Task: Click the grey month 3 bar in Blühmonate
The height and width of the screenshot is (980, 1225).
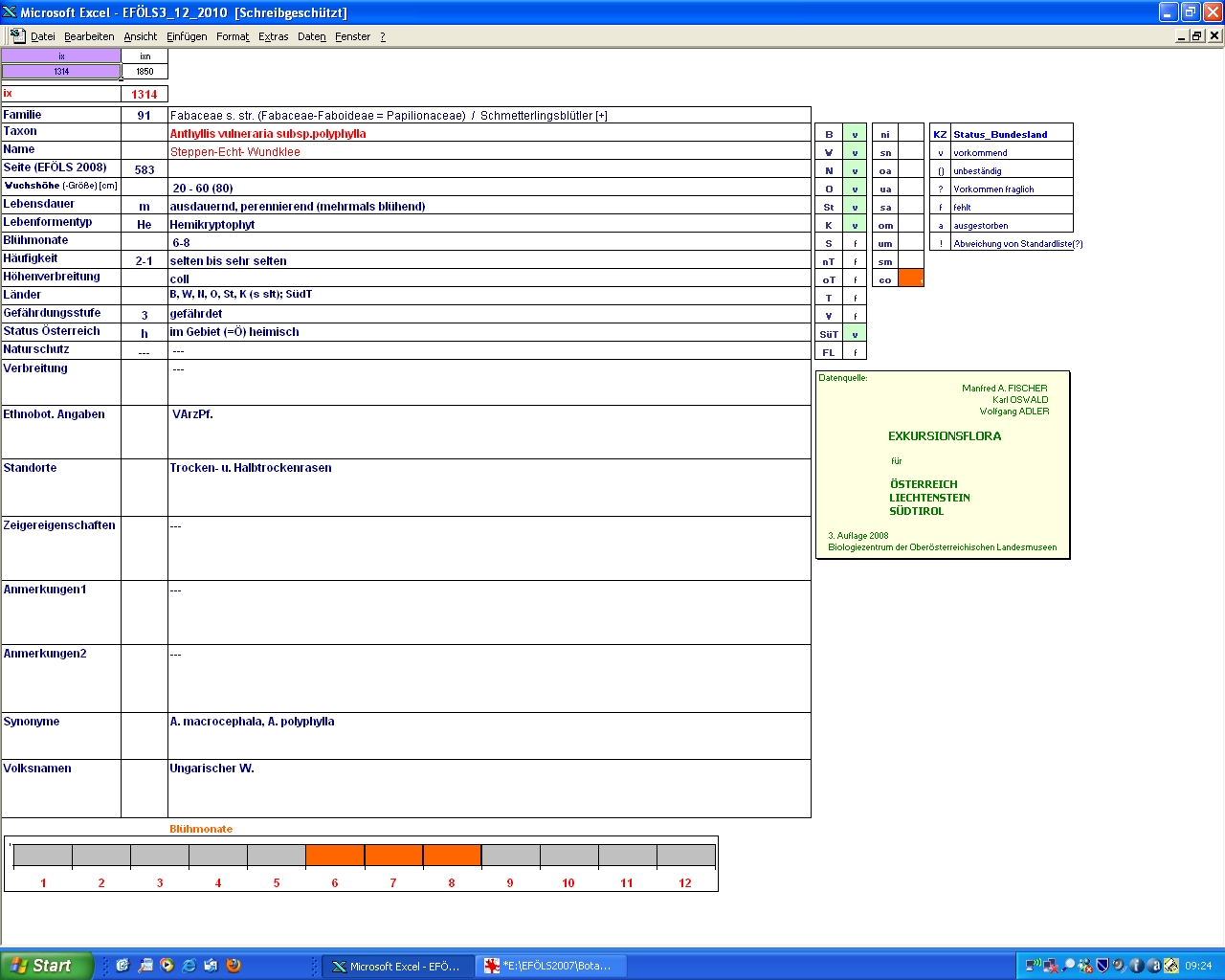Action: click(160, 855)
